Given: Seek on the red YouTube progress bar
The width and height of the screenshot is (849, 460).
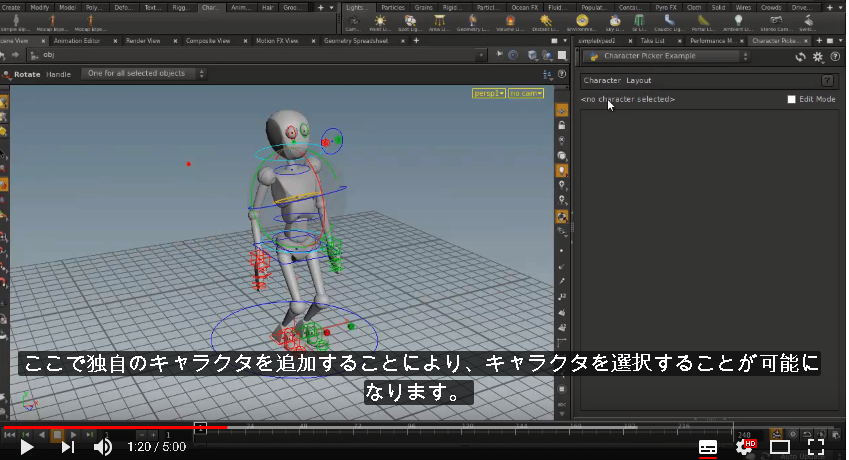Looking at the screenshot, I should 115,428.
